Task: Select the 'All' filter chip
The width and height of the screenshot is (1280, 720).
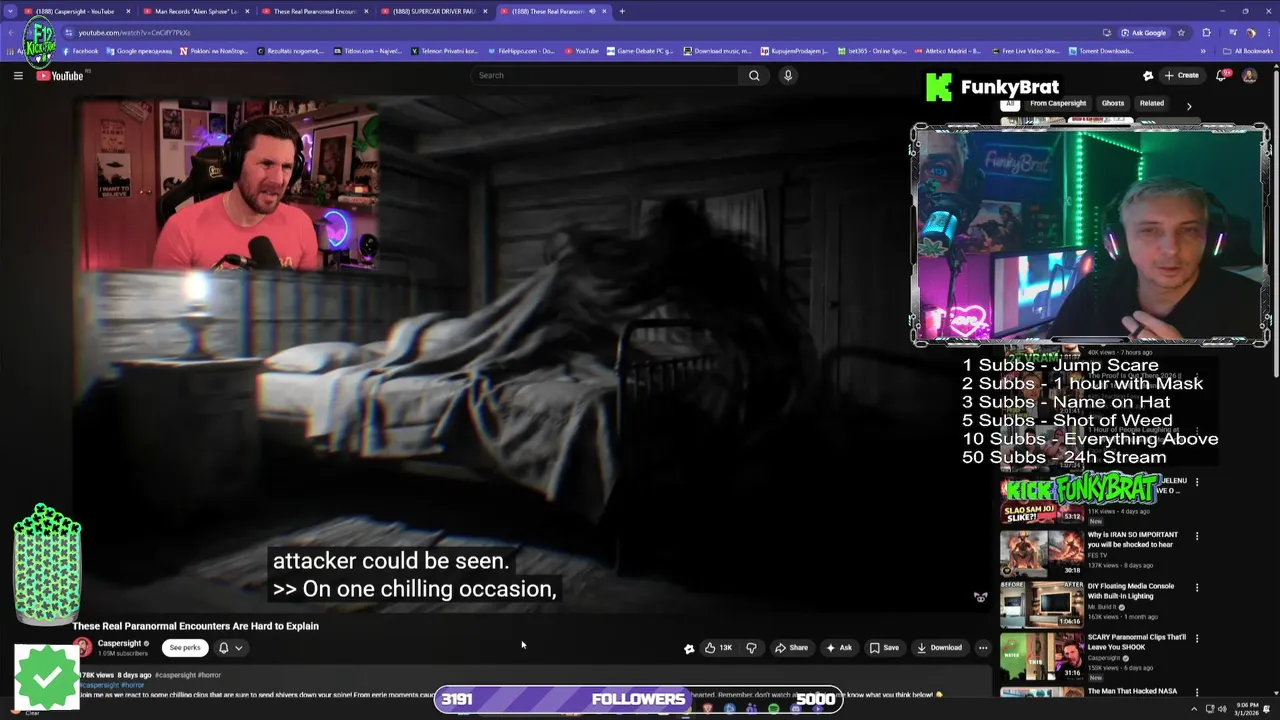Action: (1010, 103)
